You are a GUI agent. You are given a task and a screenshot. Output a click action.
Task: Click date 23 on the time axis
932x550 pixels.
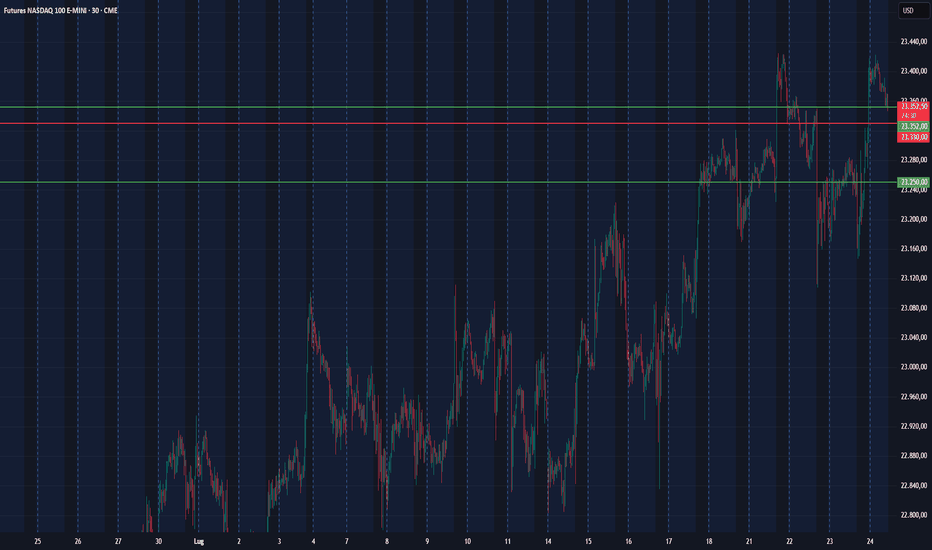[829, 542]
